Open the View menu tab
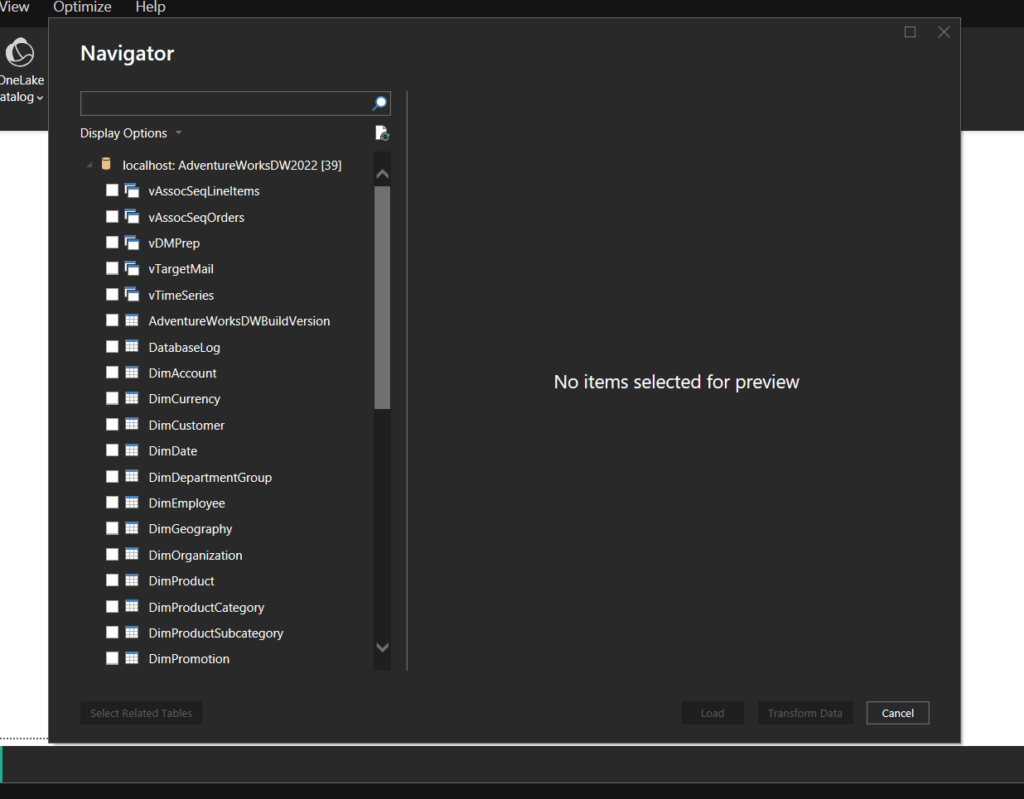Screen dimensions: 1024x799 [14, 7]
